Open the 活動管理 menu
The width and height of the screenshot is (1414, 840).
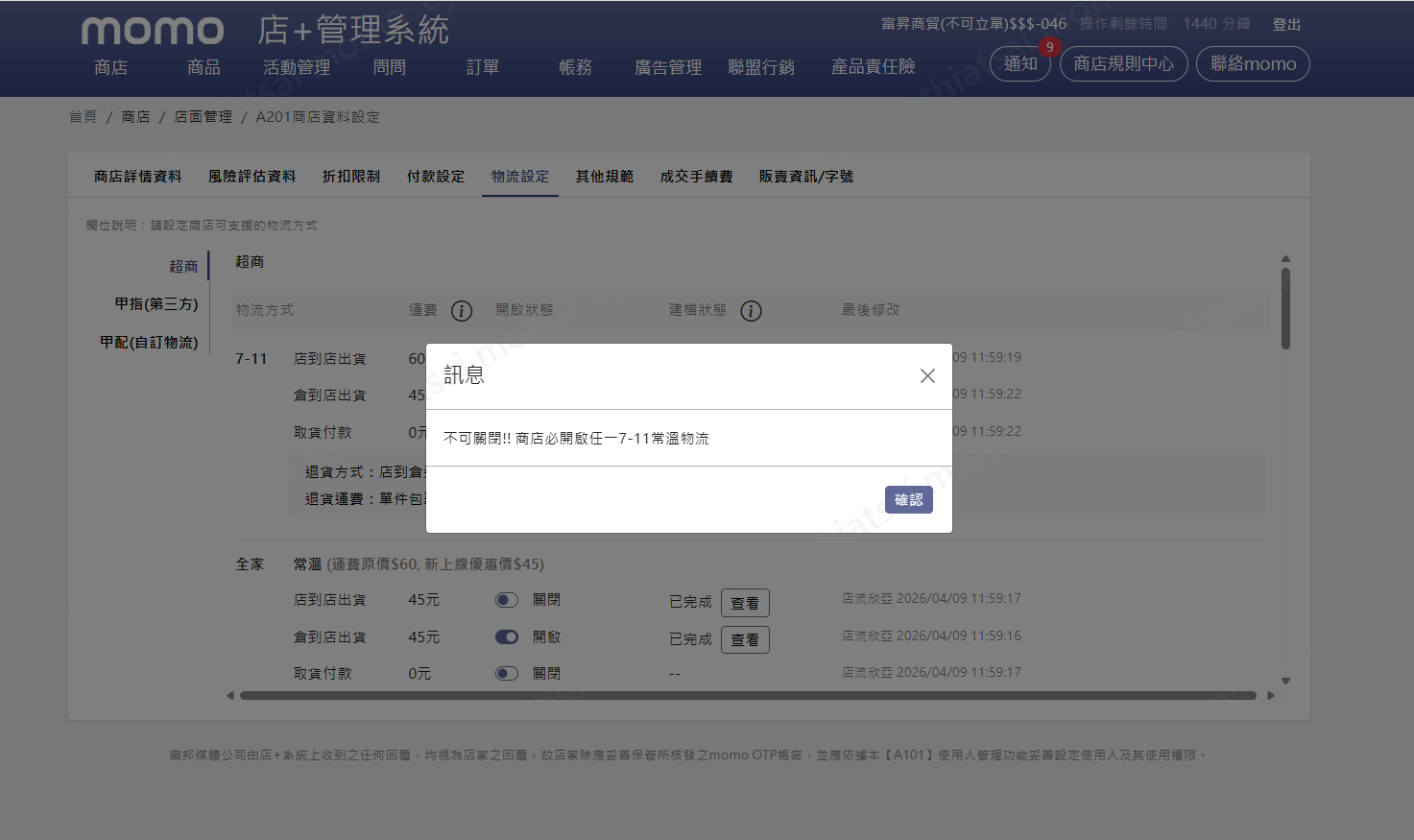pos(297,67)
